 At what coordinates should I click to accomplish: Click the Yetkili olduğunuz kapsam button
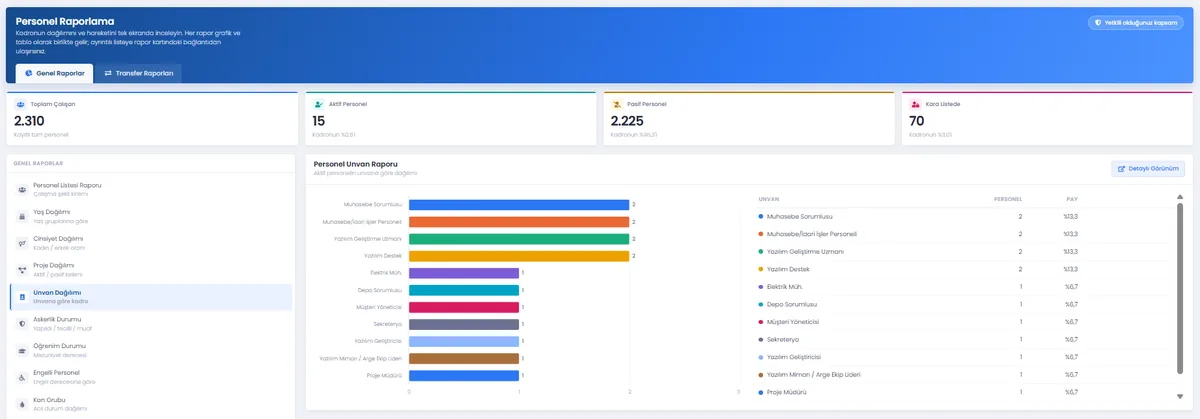(x=1135, y=22)
